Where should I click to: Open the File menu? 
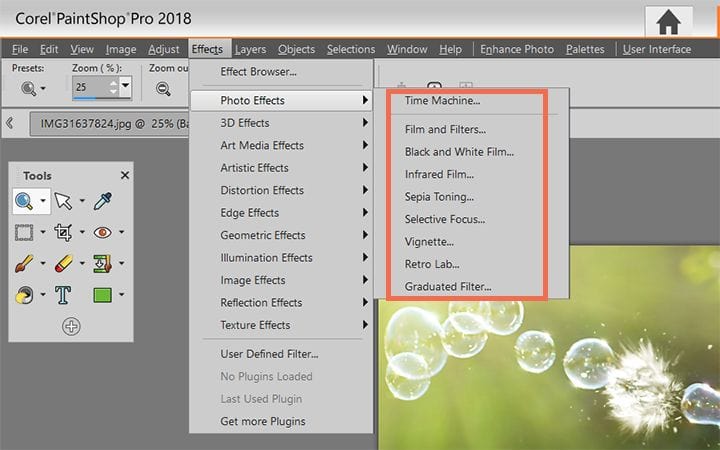point(20,49)
